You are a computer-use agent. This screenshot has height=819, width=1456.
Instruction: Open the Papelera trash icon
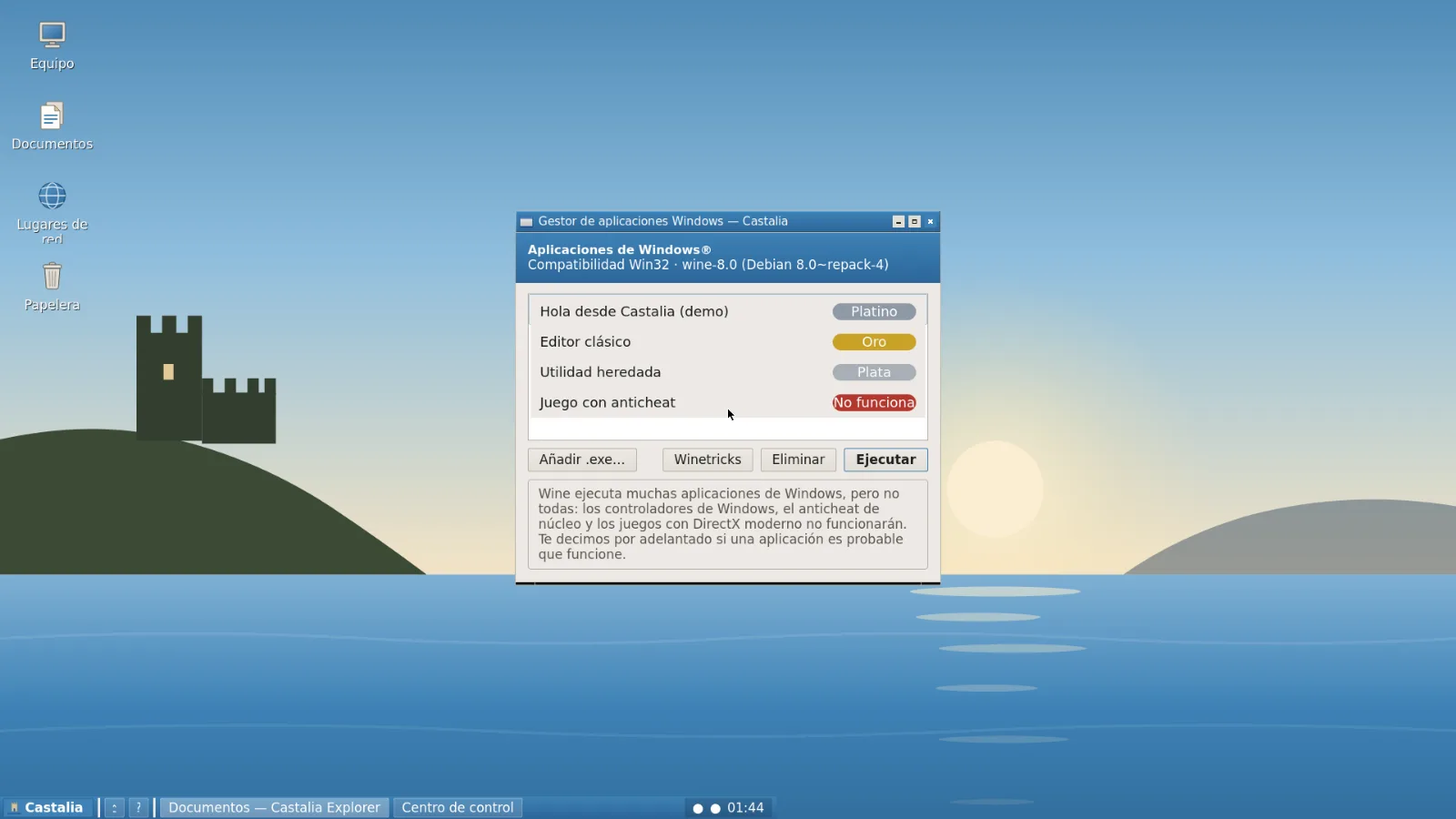(x=52, y=287)
